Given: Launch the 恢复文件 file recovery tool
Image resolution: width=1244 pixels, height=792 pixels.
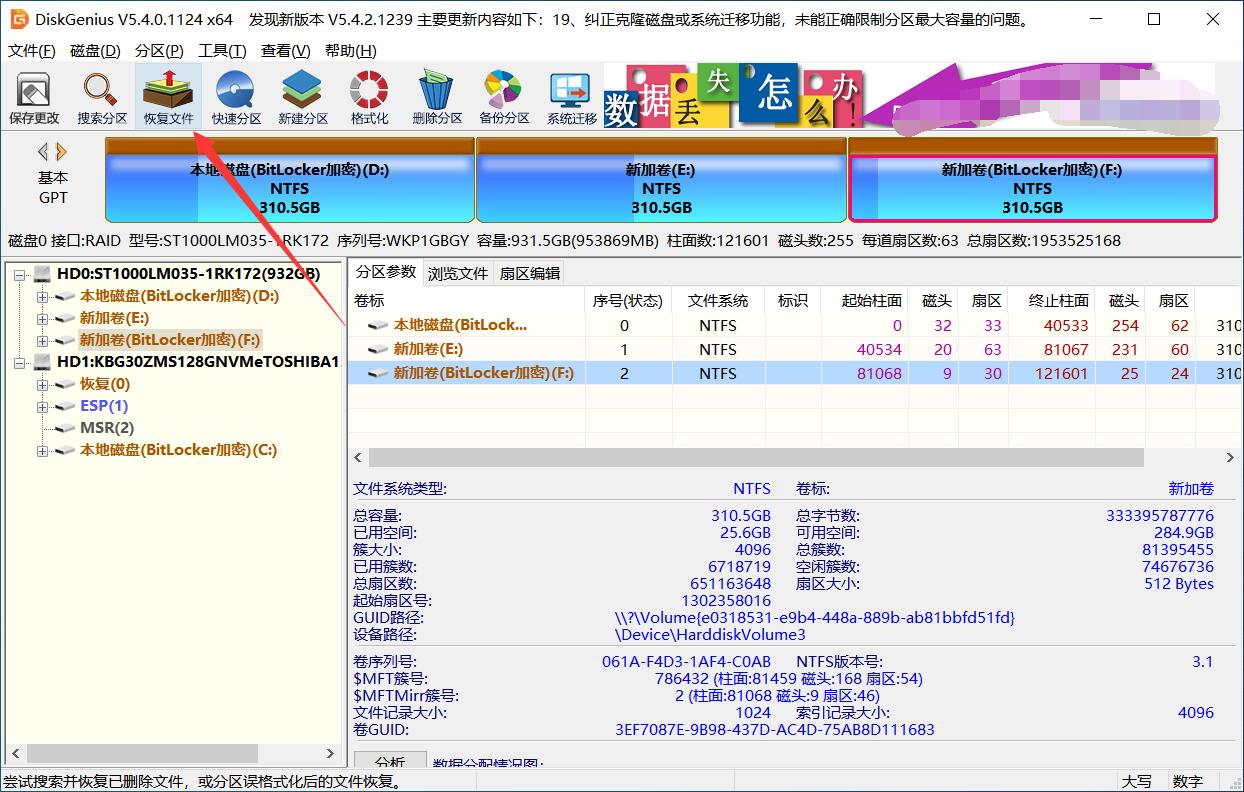Looking at the screenshot, I should click(x=168, y=98).
